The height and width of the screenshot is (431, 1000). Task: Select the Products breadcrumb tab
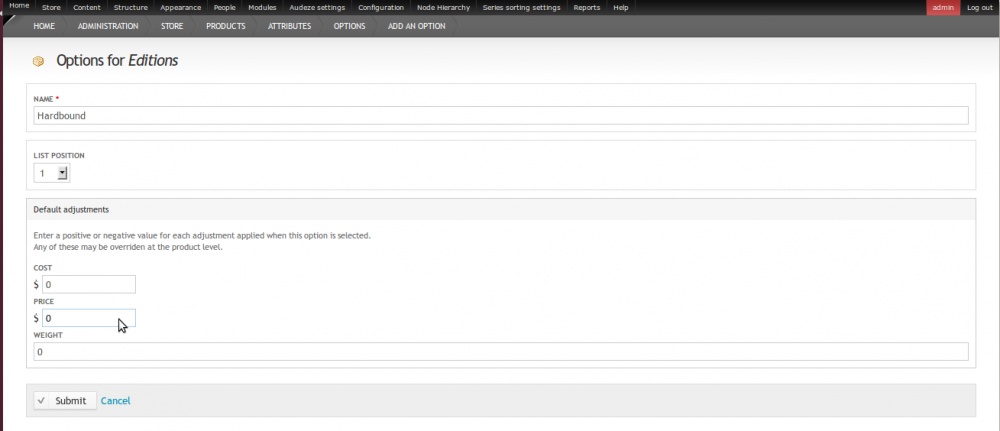(225, 26)
